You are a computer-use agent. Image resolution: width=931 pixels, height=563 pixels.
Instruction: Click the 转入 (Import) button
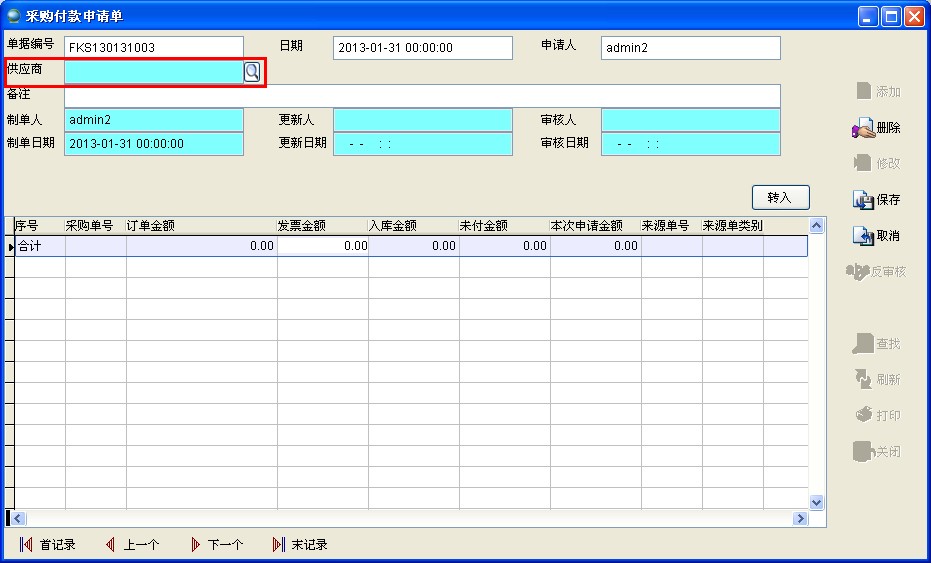[x=780, y=198]
